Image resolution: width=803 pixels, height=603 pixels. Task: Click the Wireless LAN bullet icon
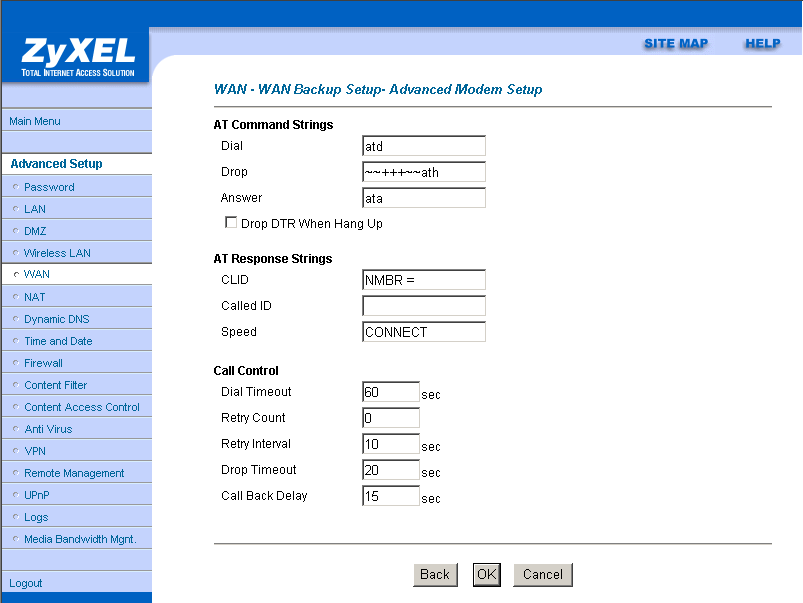click(x=16, y=253)
